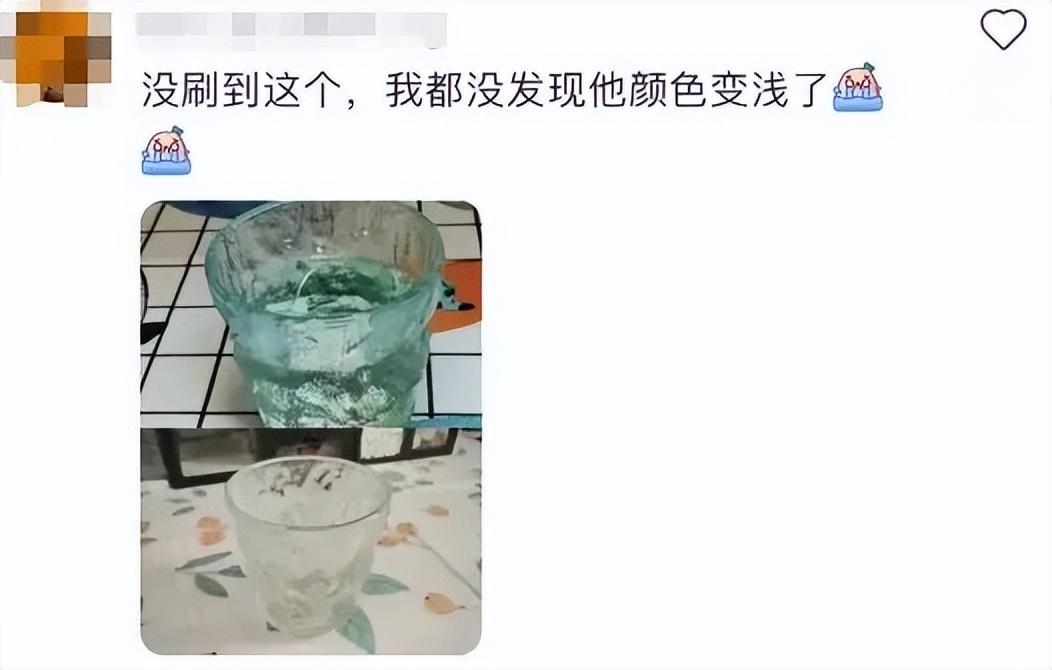Click the orange leaf print near glass base

tap(441, 604)
